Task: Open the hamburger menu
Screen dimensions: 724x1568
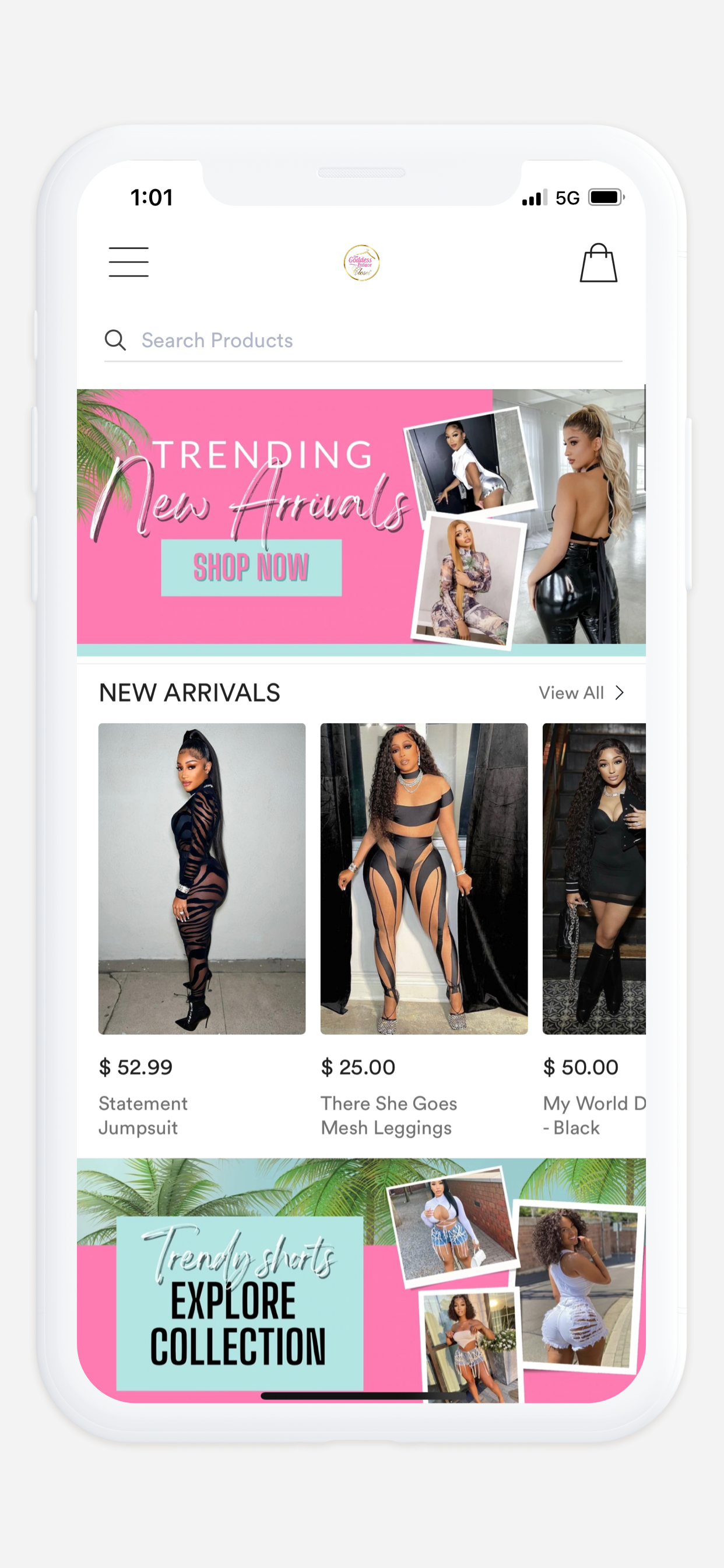Action: [x=128, y=262]
